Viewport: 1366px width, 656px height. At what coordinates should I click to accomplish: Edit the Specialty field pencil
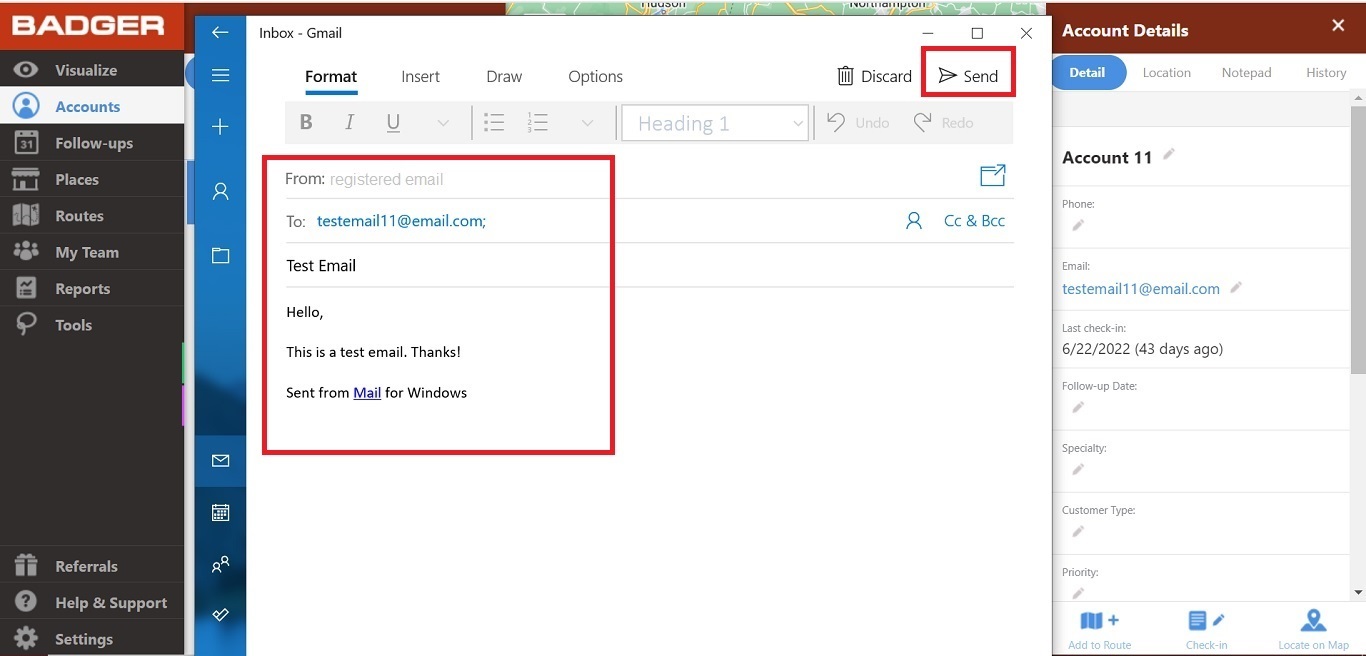coord(1078,470)
